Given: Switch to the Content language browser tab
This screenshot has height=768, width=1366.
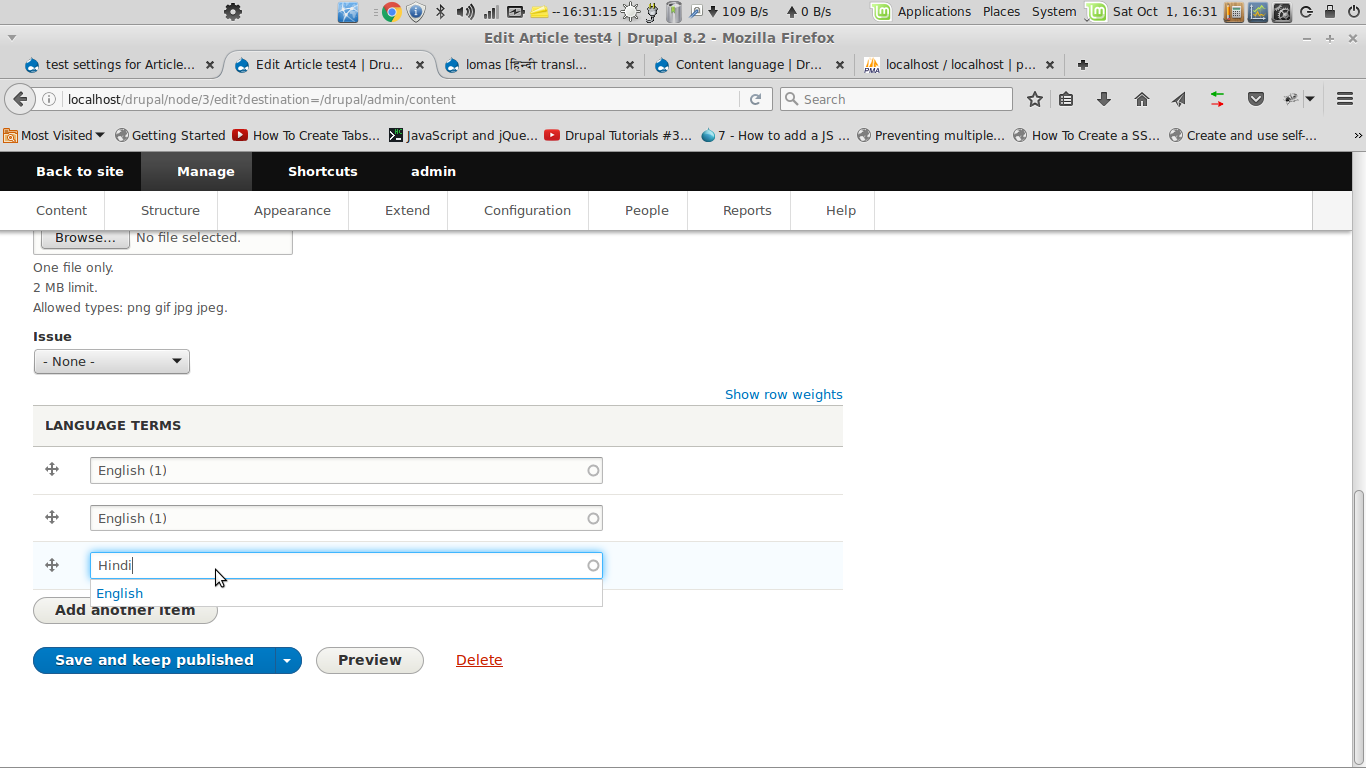Looking at the screenshot, I should 750,64.
